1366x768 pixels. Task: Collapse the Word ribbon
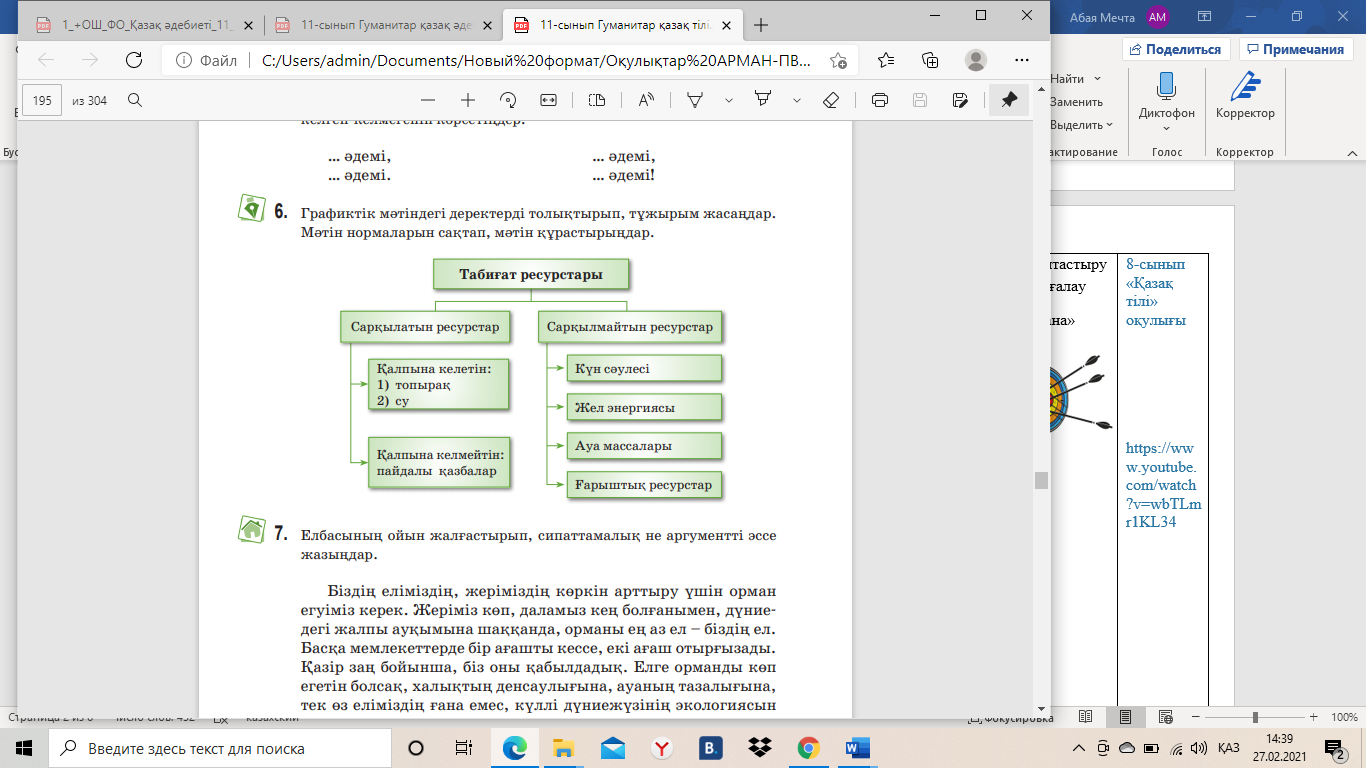click(1352, 153)
